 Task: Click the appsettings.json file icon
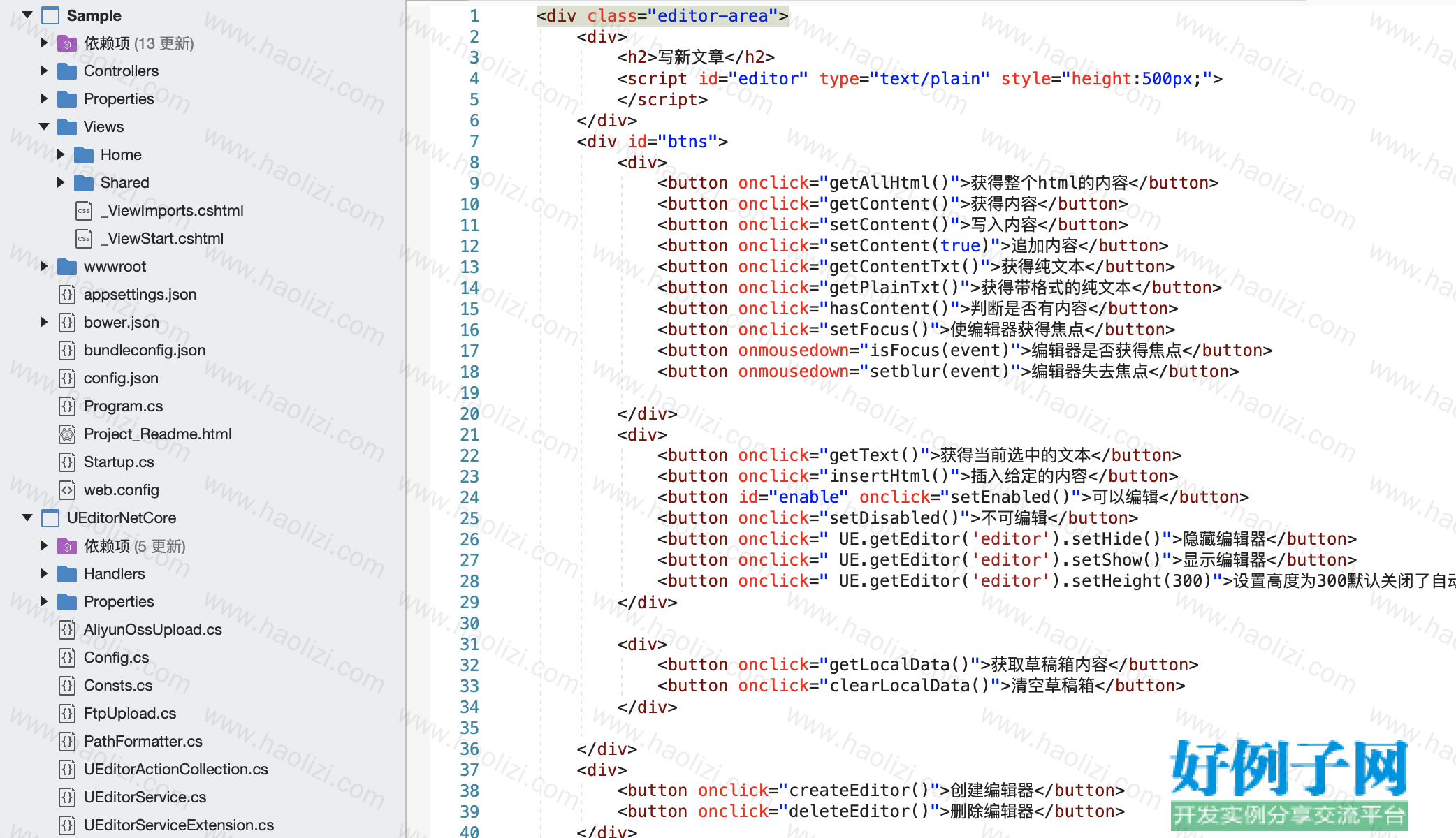click(x=67, y=294)
